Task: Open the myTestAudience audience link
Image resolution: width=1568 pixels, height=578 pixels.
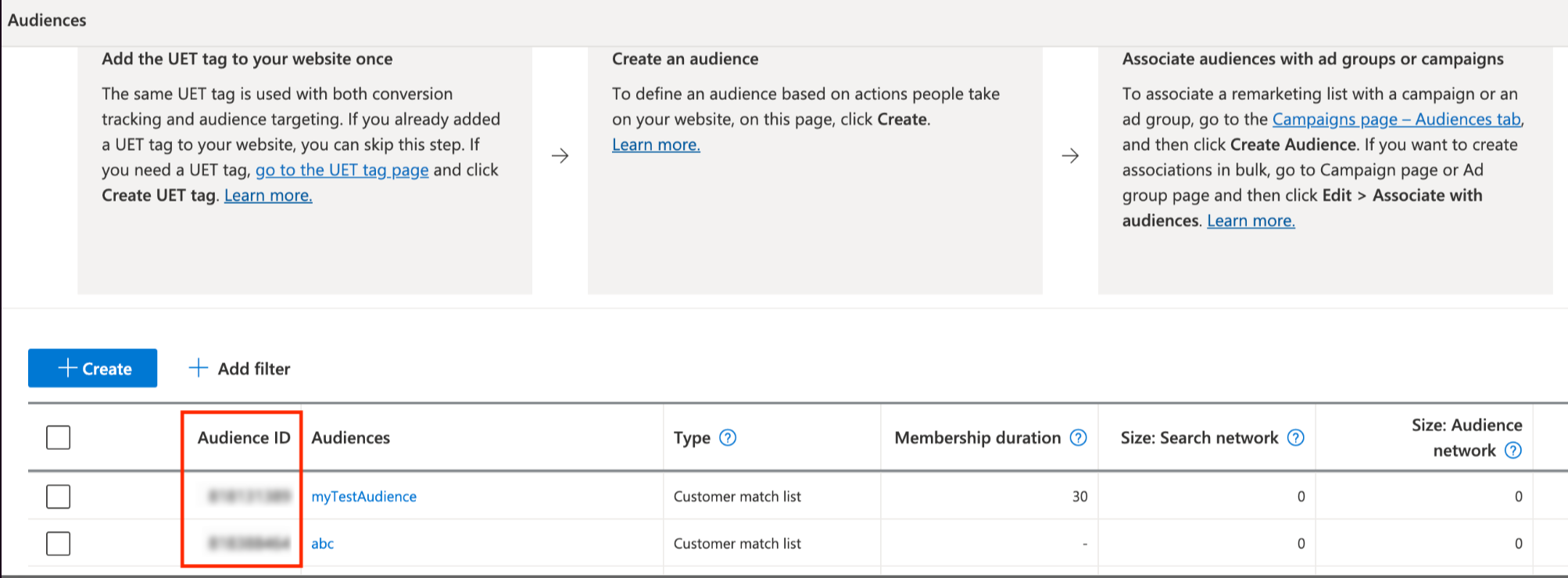Action: [x=364, y=496]
